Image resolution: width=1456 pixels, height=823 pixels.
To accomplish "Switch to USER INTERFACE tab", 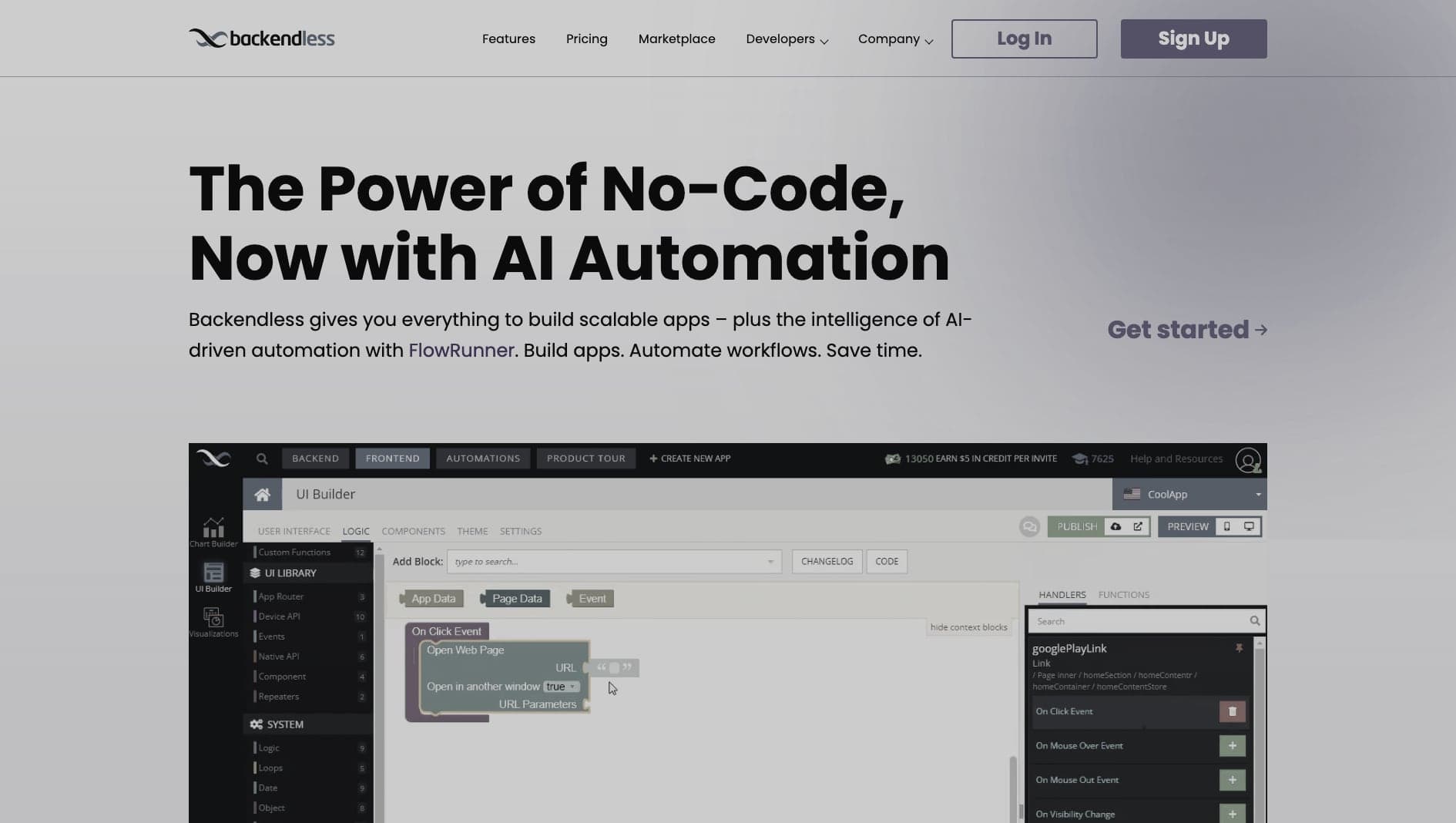I will pos(294,531).
